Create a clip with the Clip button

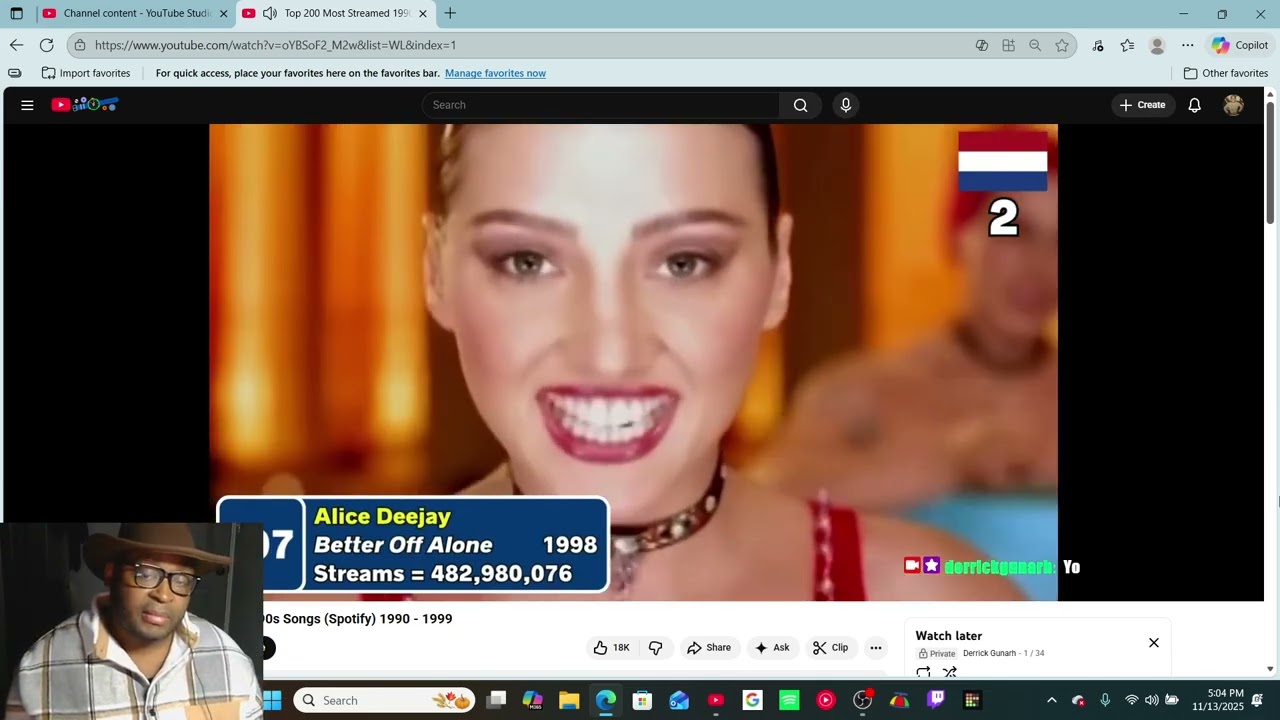(x=830, y=648)
